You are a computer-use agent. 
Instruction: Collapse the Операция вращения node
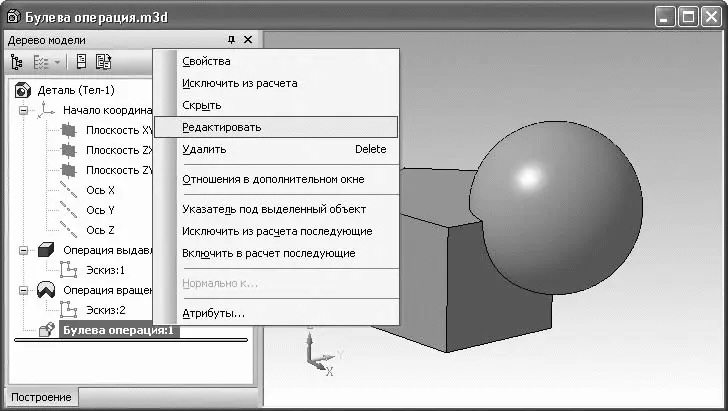tap(23, 290)
